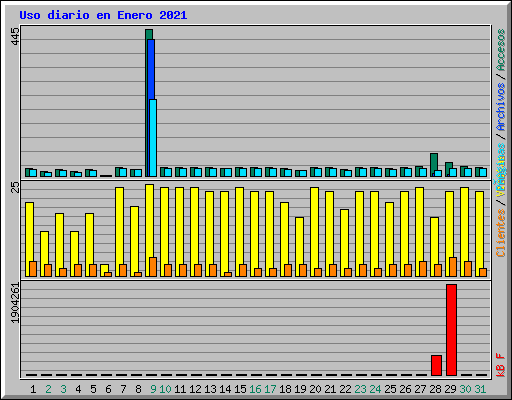Click the green bar for day 28 in the top chart
The width and height of the screenshot is (512, 400).
tap(434, 165)
